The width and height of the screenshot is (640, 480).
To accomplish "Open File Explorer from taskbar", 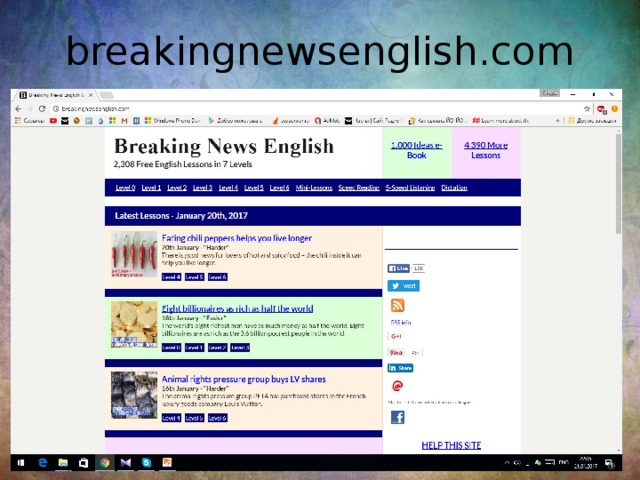I will click(x=63, y=463).
